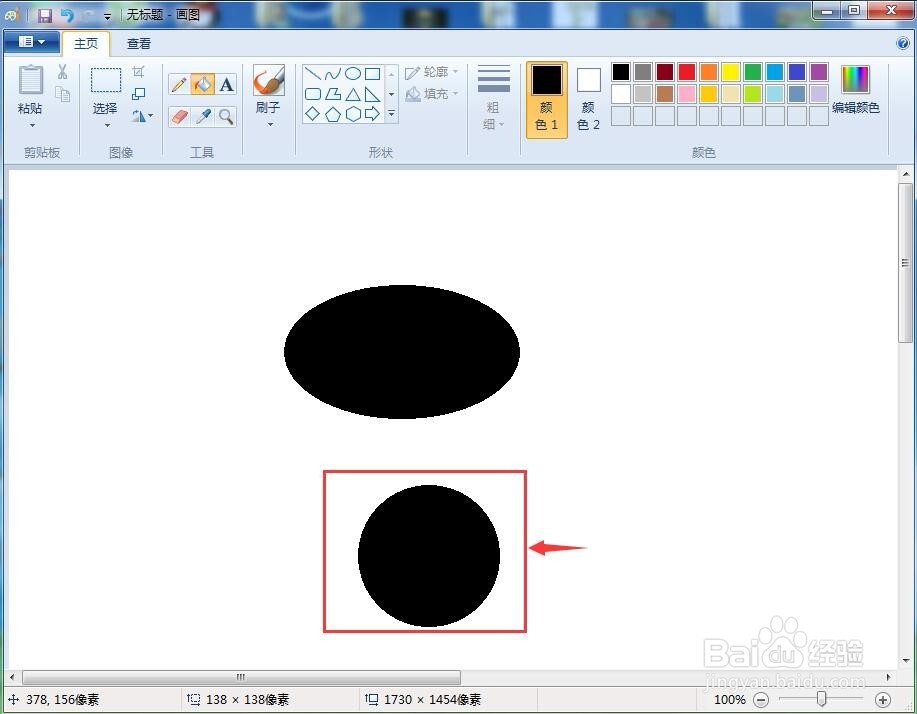Choose the Rectangle shape

[x=373, y=74]
